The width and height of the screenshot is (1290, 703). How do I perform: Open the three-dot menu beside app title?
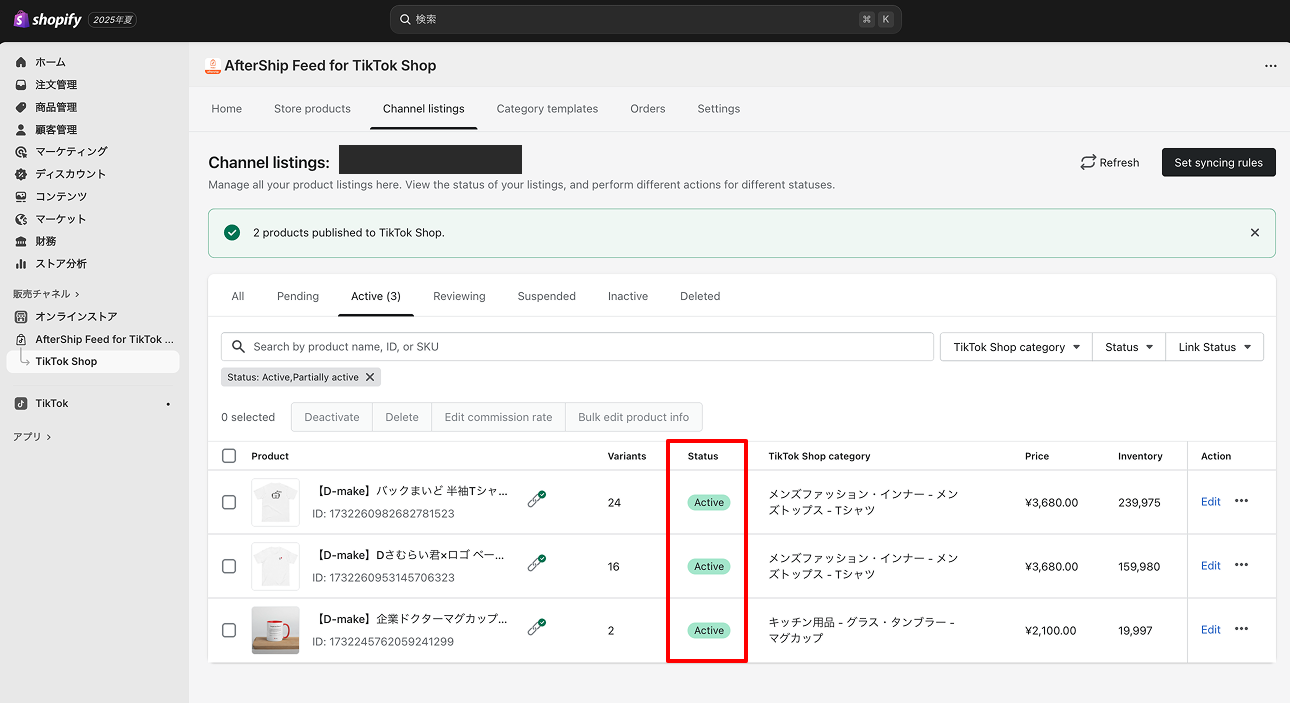click(x=1270, y=66)
